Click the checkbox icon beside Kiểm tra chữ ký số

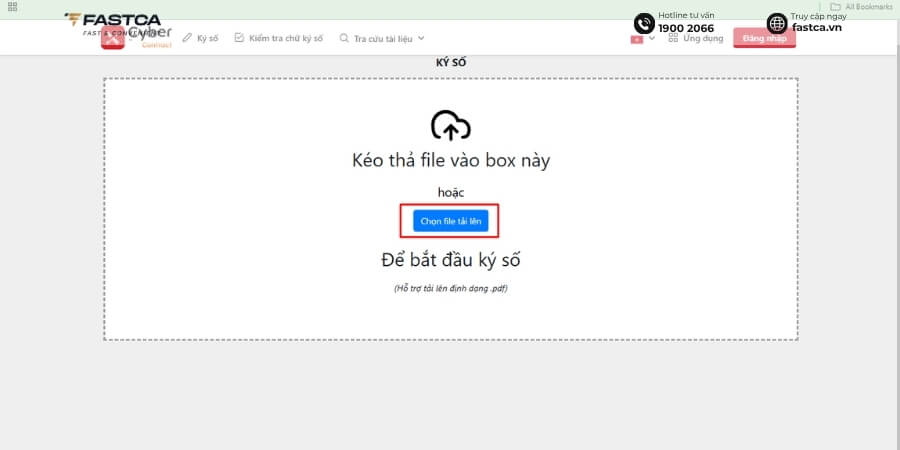(239, 38)
